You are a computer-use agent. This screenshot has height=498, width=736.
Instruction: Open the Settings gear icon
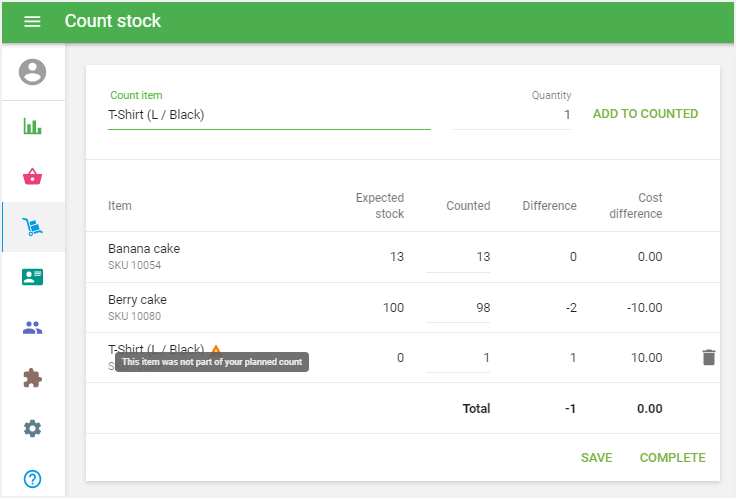(33, 428)
